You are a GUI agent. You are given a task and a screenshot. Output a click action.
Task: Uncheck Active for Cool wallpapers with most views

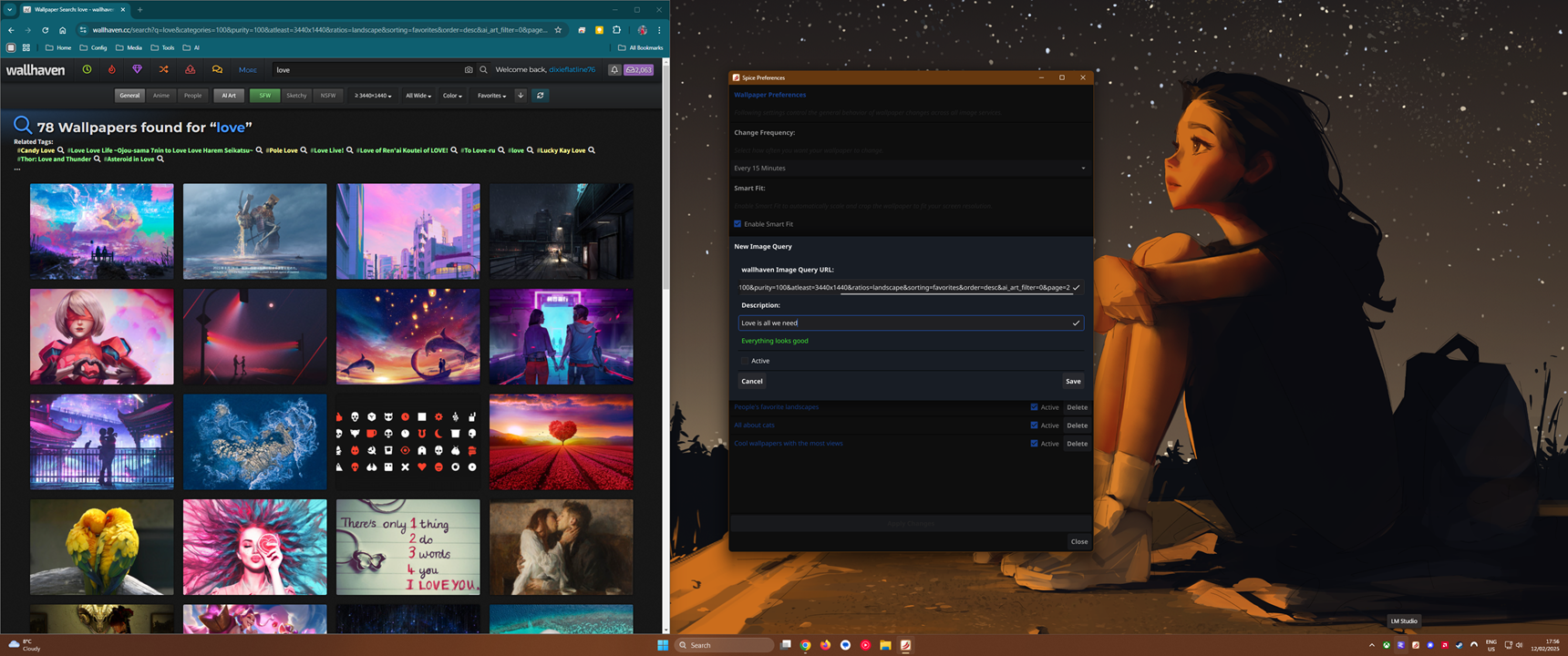pos(1034,444)
